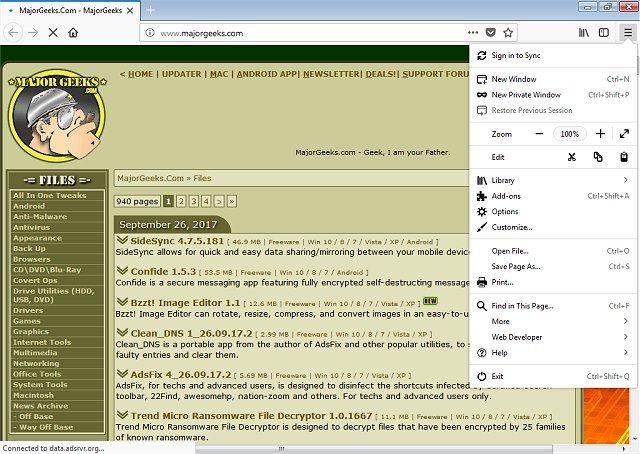Save page to Pocket
The height and width of the screenshot is (454, 640).
(x=491, y=33)
